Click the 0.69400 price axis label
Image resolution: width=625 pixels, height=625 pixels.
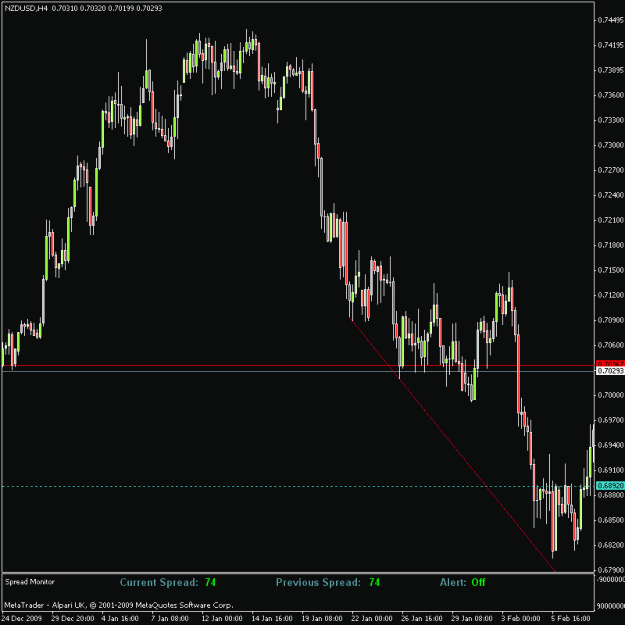pos(610,445)
